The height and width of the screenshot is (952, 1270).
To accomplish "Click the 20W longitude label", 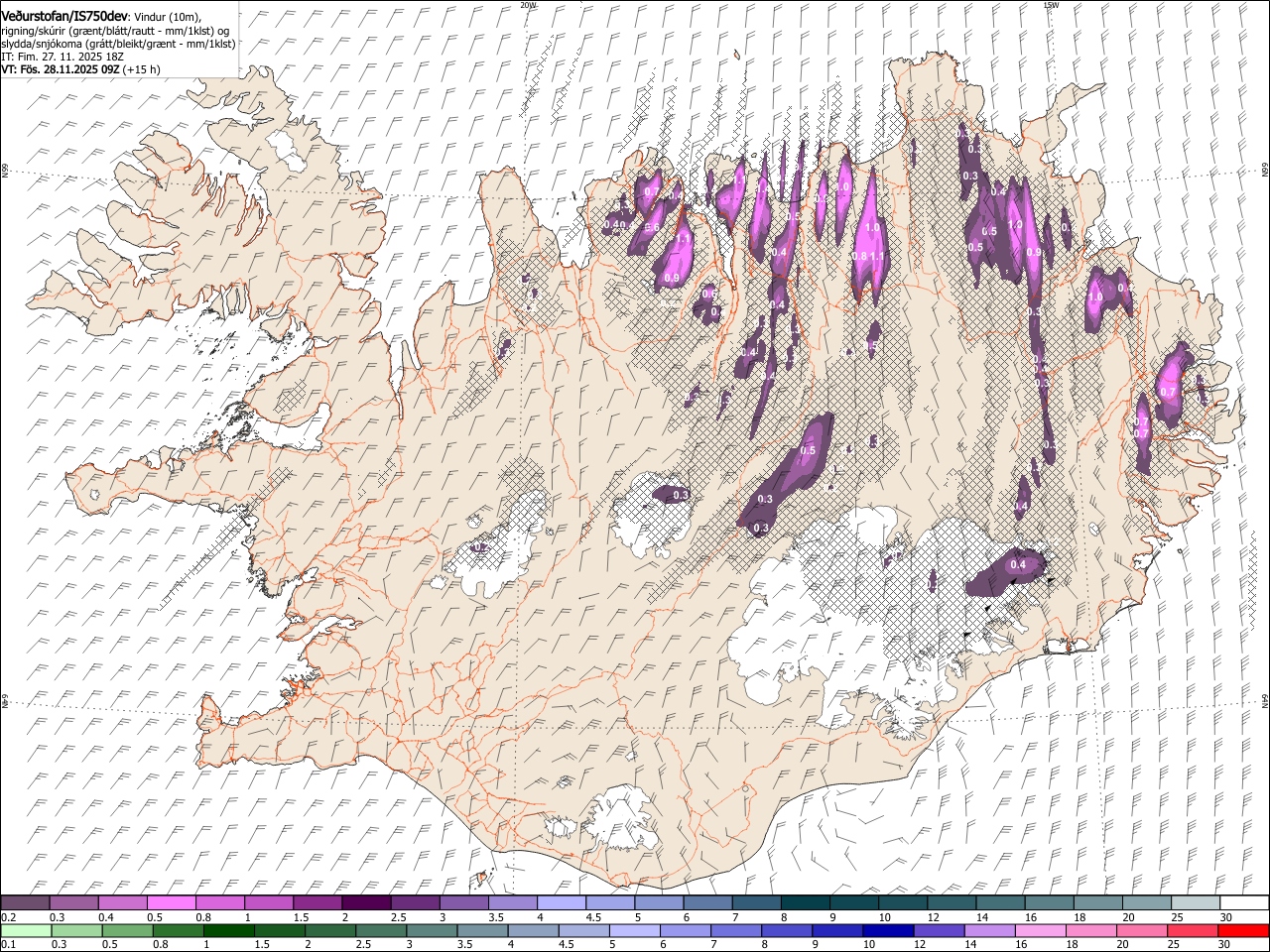I will click(528, 5).
